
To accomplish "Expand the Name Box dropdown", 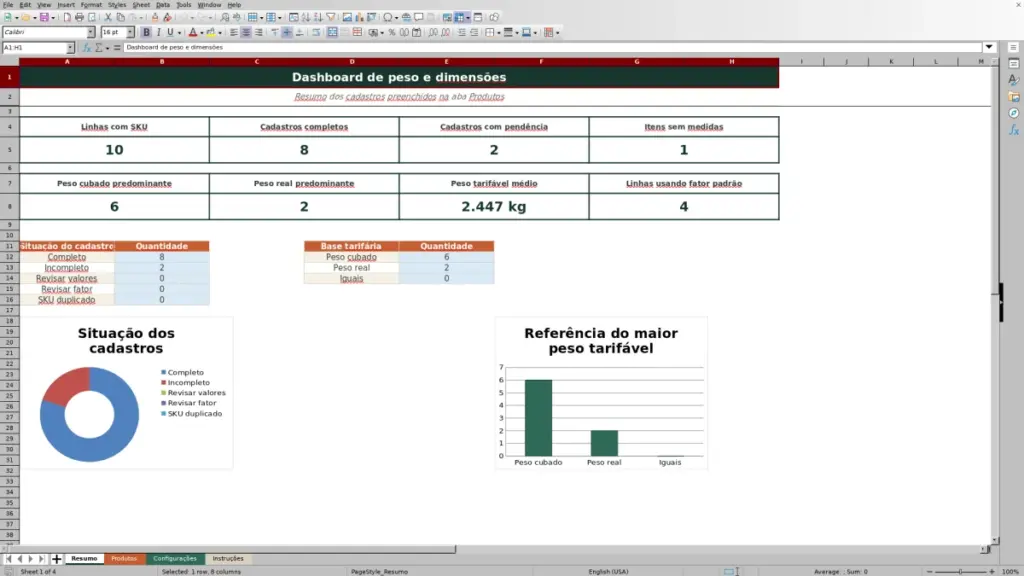I will click(70, 48).
